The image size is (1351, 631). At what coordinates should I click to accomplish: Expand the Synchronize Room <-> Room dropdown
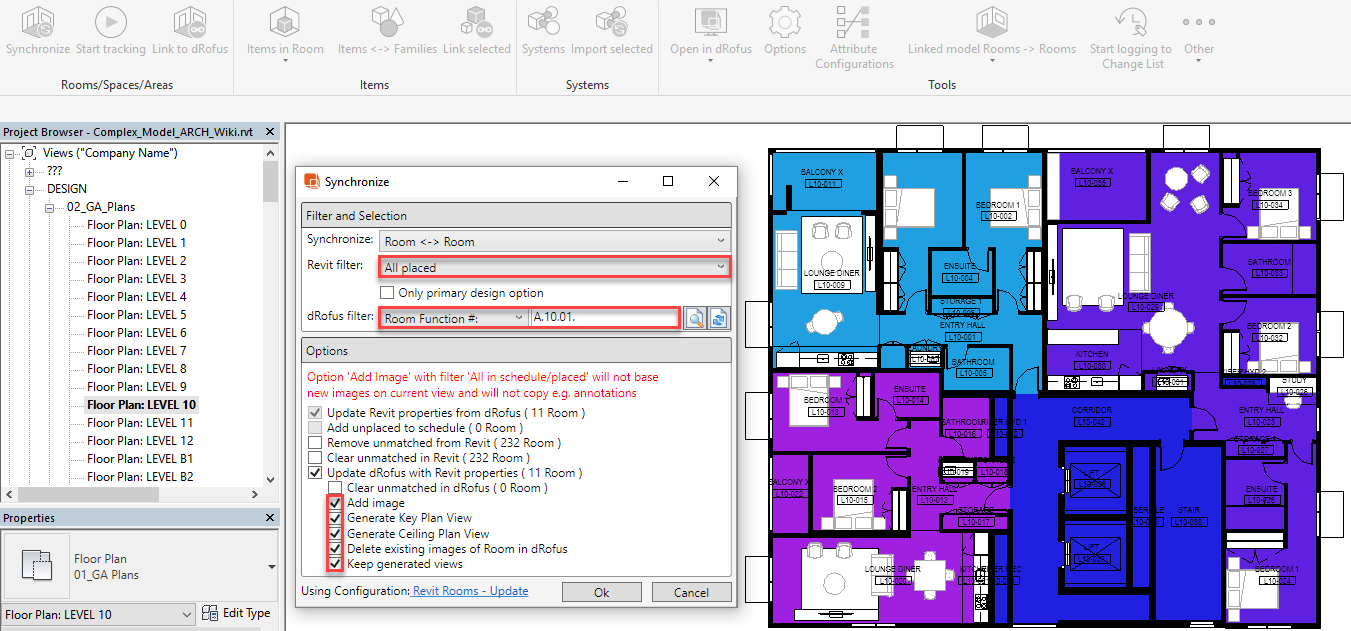tap(554, 241)
